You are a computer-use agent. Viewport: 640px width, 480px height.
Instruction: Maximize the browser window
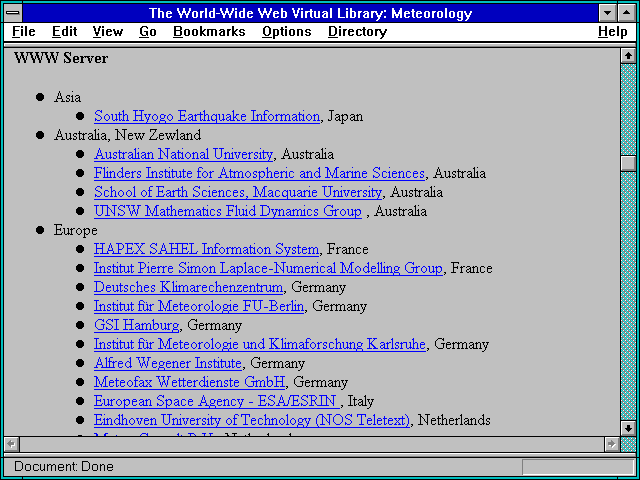(627, 13)
